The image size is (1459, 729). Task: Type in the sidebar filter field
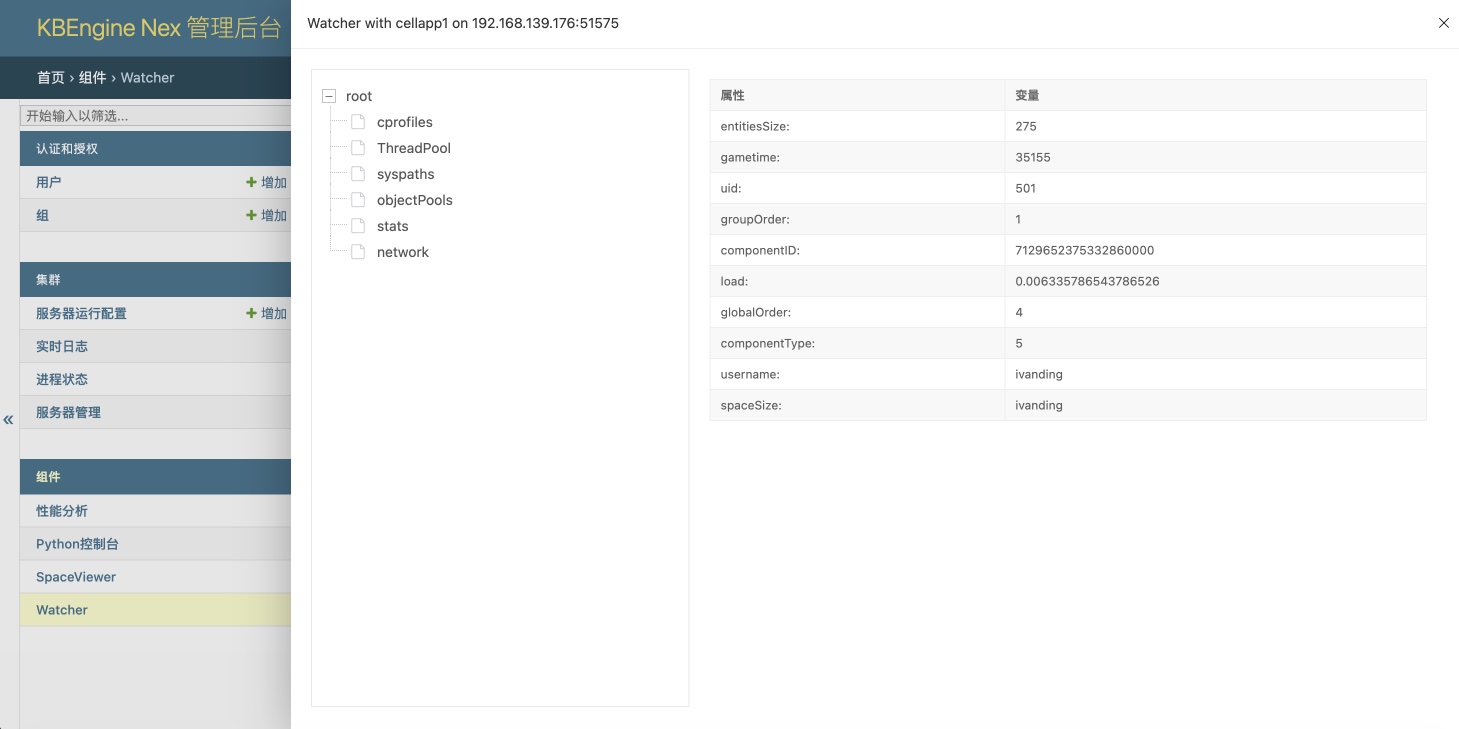[x=155, y=116]
